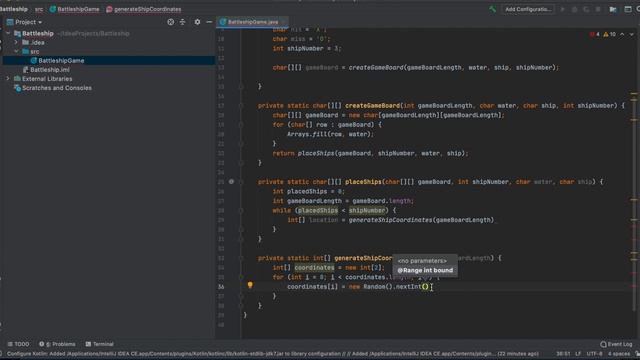Click the LF line separator widget

578,353
